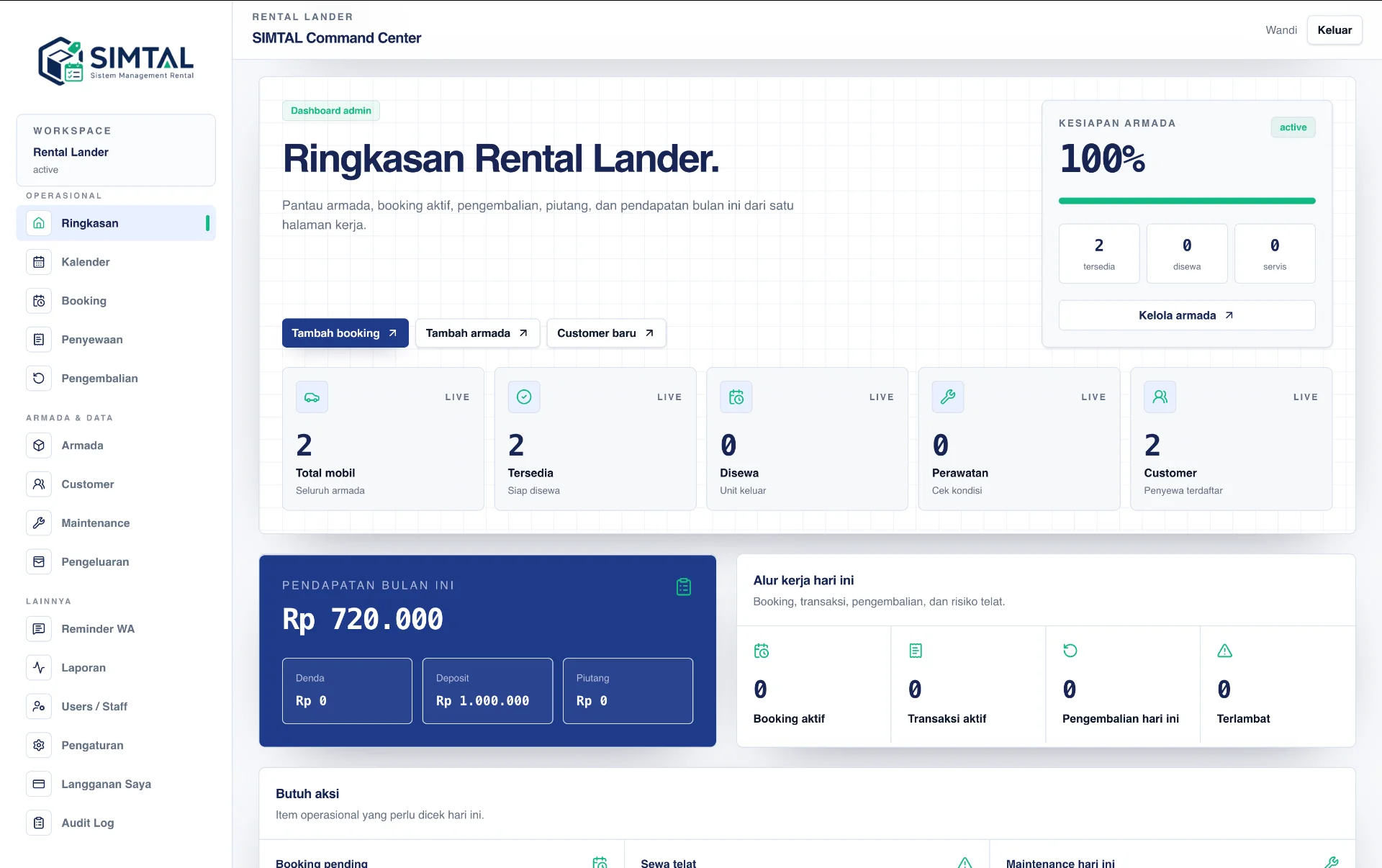Click the calendar-clock icon on Disewa card
Viewport: 1382px width, 868px height.
point(736,397)
